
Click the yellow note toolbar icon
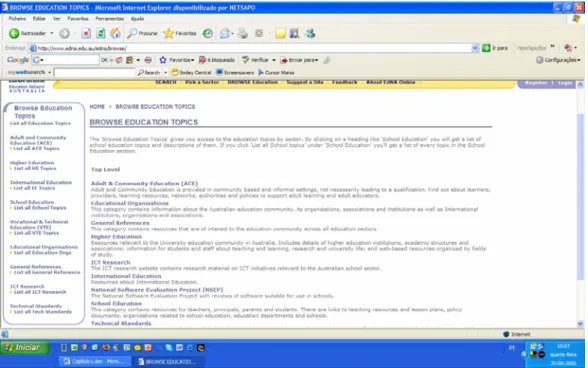280,33
